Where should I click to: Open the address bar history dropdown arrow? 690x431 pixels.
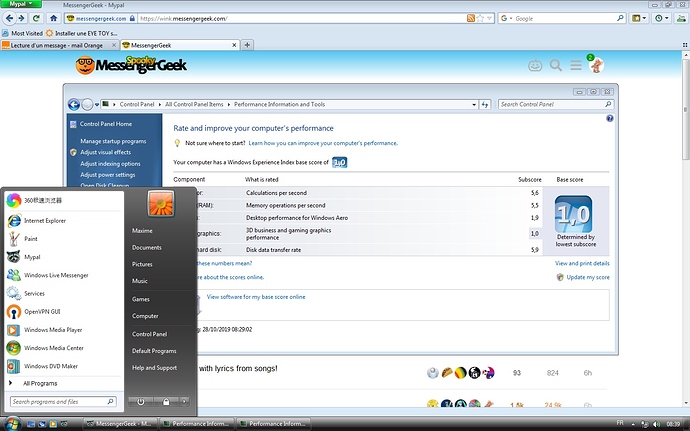coord(489,18)
